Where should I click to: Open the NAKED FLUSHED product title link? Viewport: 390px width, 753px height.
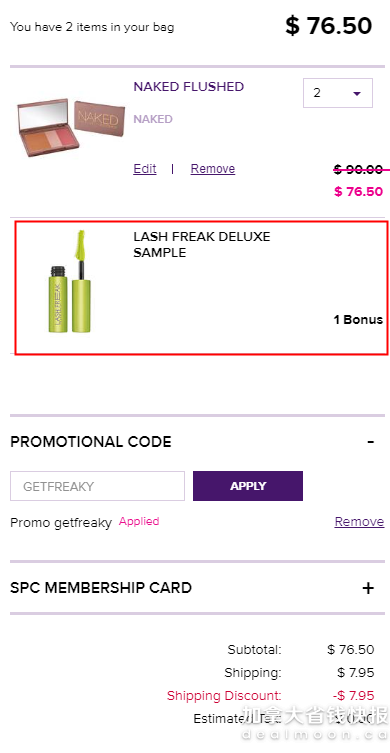(189, 87)
